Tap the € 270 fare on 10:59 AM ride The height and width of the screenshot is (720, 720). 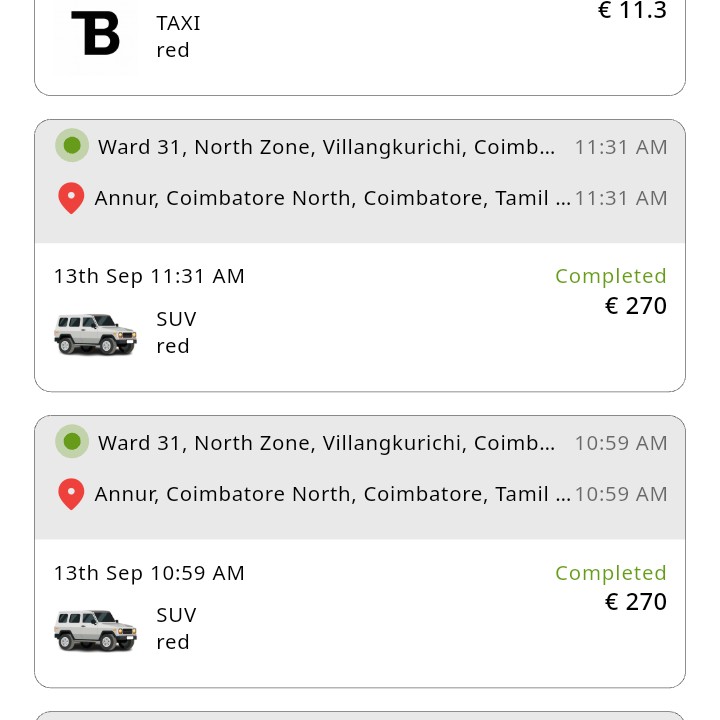[x=635, y=602]
